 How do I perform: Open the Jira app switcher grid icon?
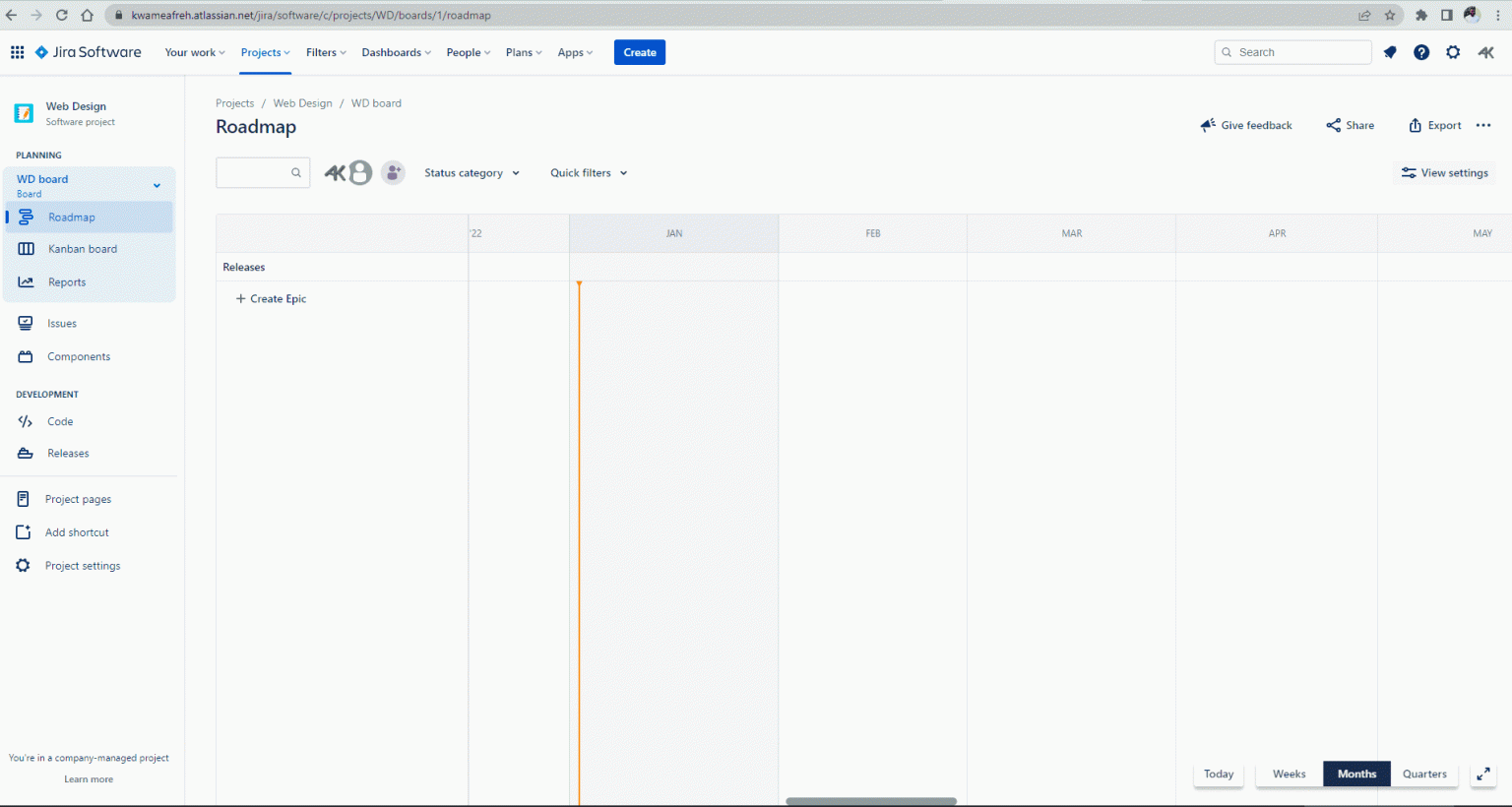coord(17,51)
